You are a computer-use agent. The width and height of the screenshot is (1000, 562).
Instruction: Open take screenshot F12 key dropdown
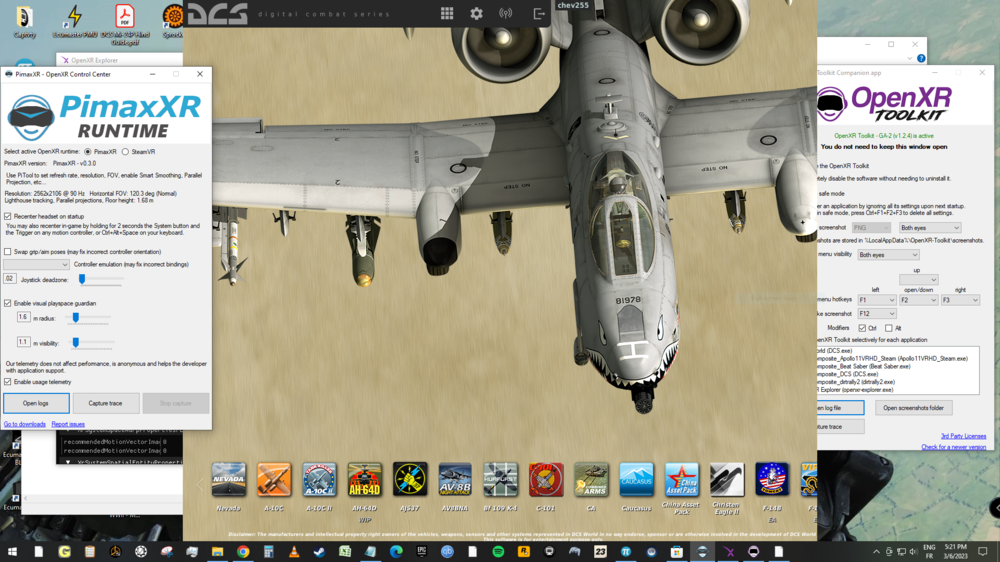(x=876, y=314)
